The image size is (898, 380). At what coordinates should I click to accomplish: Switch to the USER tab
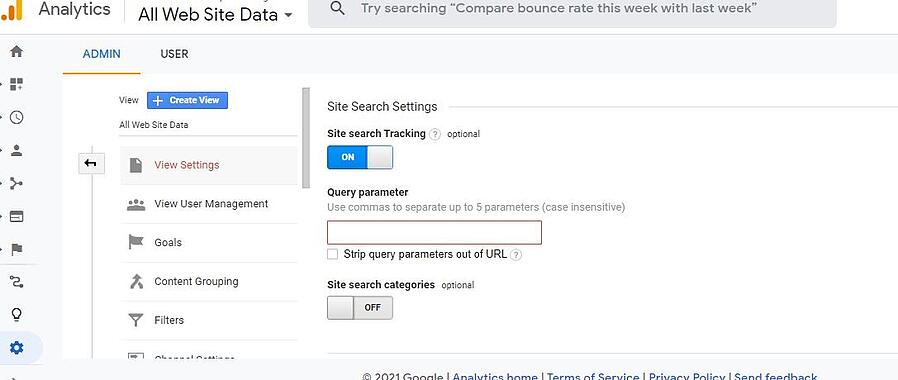(x=174, y=54)
